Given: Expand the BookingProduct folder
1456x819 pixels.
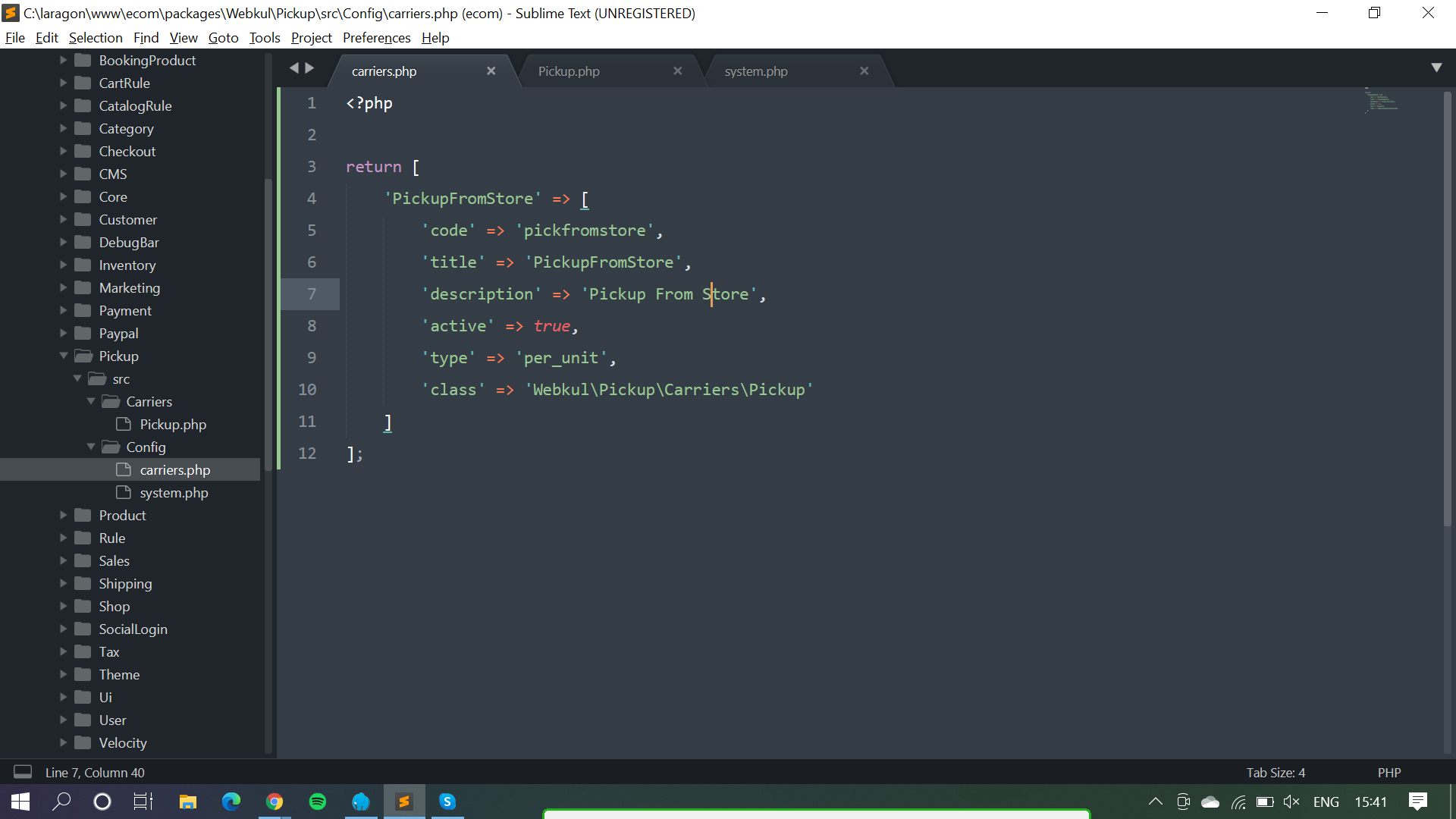Looking at the screenshot, I should 64,60.
